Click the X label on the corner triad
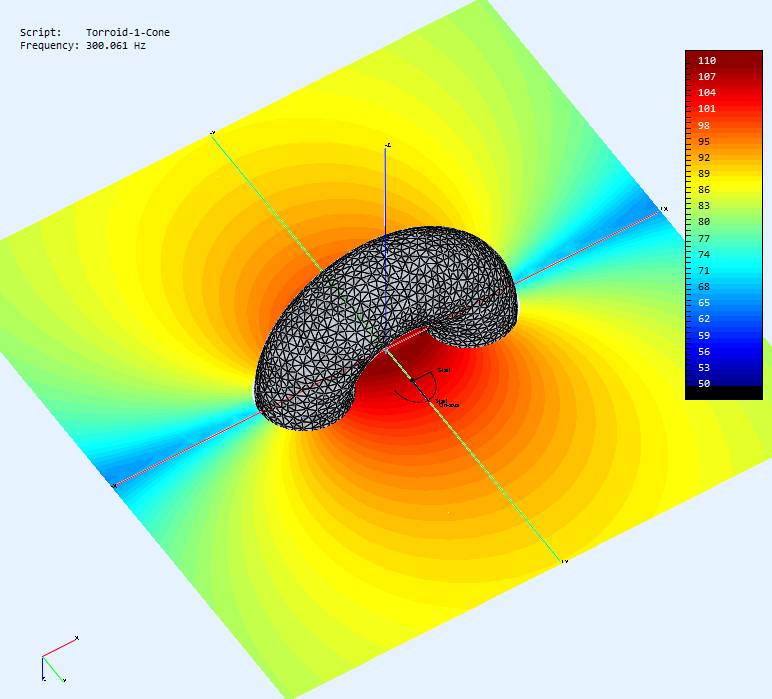The width and height of the screenshot is (772, 699). [x=77, y=638]
